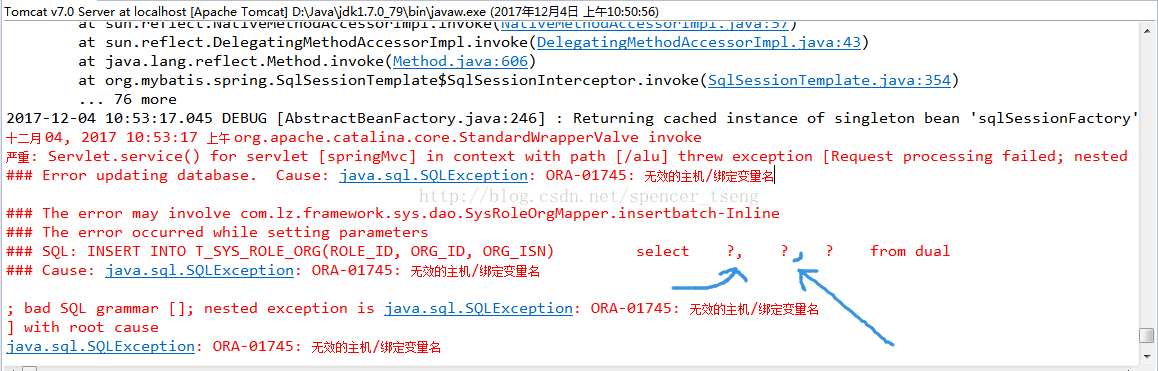Click the '... 76 more' stack trace line
1158x371 pixels.
(x=127, y=99)
